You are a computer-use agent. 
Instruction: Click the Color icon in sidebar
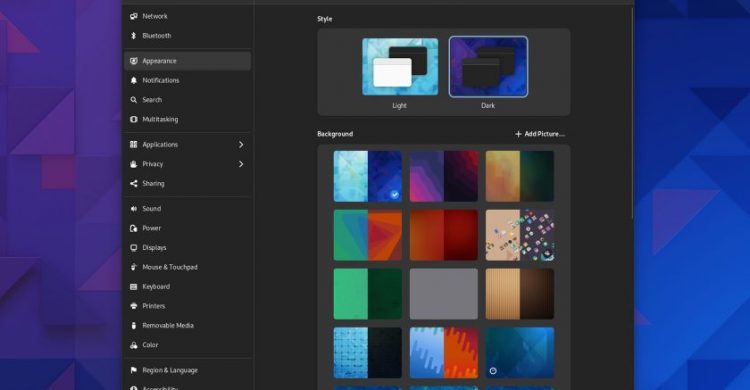(133, 345)
